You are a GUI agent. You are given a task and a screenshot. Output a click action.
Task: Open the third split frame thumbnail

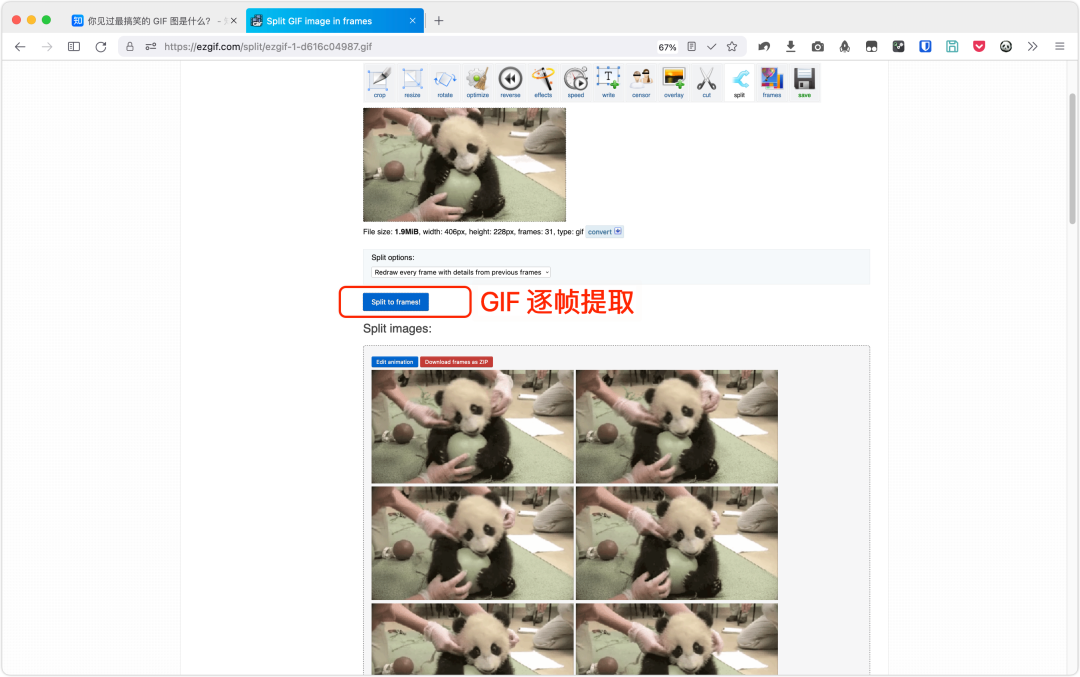pos(472,543)
